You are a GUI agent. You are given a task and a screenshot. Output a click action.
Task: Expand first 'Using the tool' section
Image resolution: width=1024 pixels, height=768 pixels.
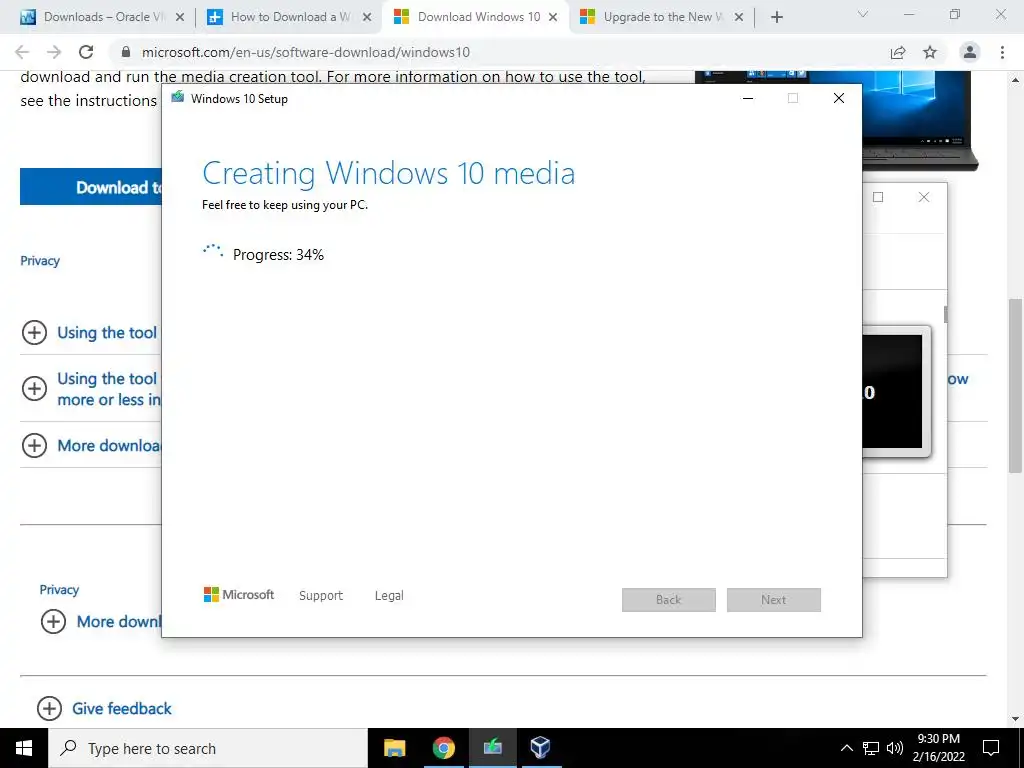pyautogui.click(x=35, y=332)
